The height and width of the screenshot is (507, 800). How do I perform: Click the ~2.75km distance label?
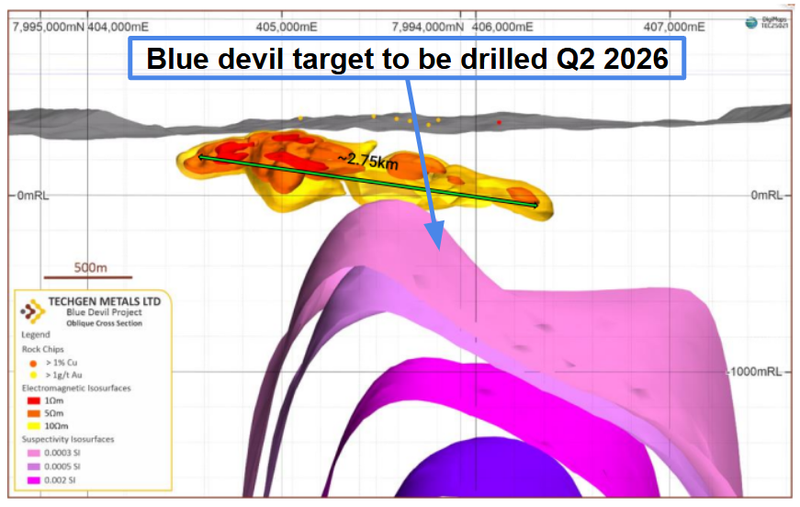pos(363,161)
